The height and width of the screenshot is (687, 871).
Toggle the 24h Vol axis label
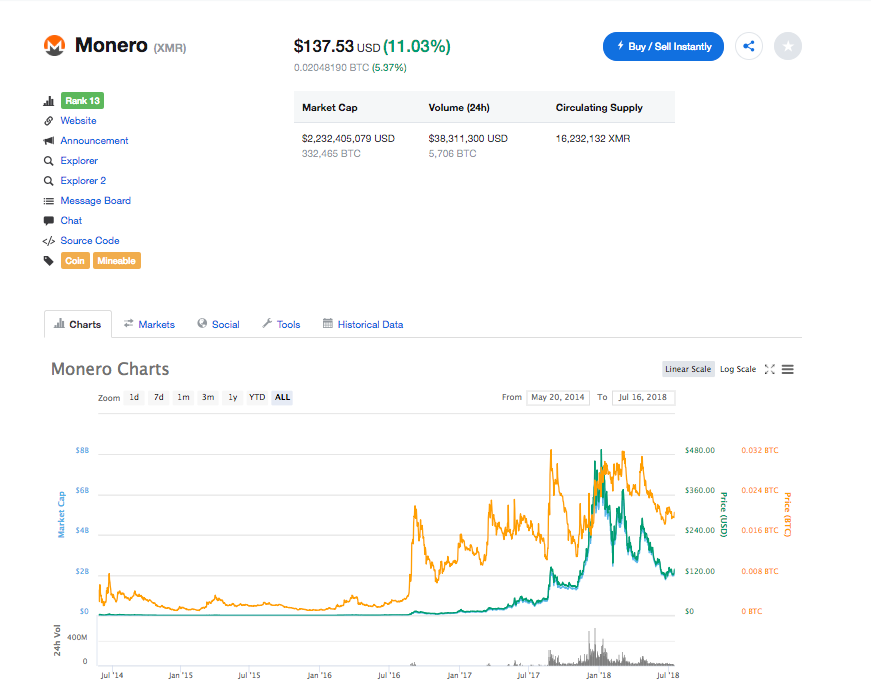coord(57,640)
